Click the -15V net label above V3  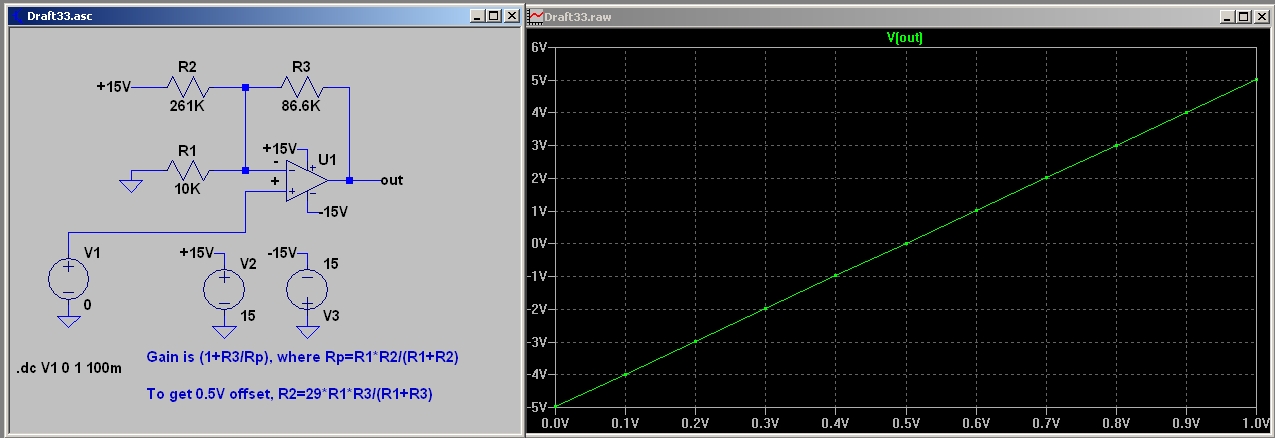pos(283,251)
